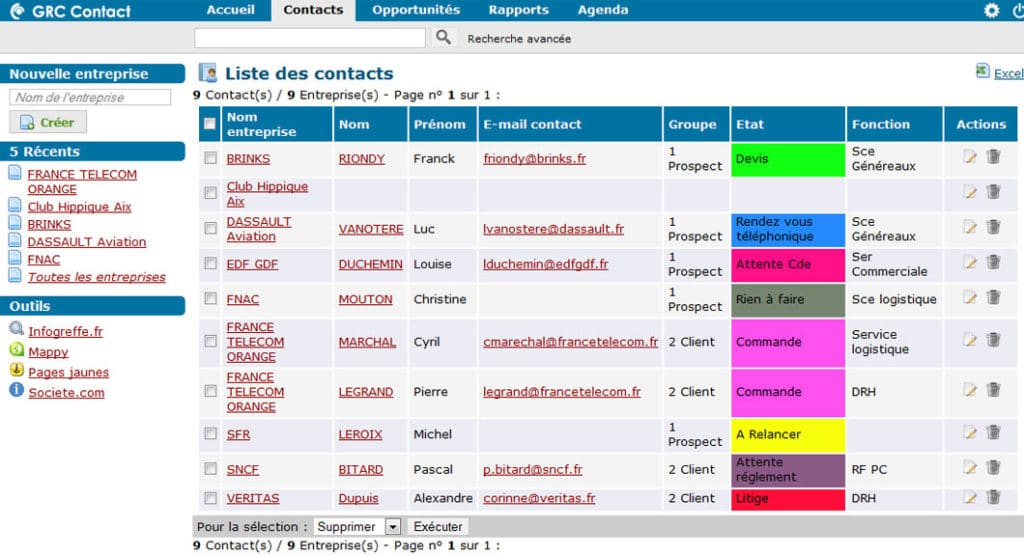Check the EDF GDF row checkbox
1024x556 pixels.
pyautogui.click(x=210, y=263)
